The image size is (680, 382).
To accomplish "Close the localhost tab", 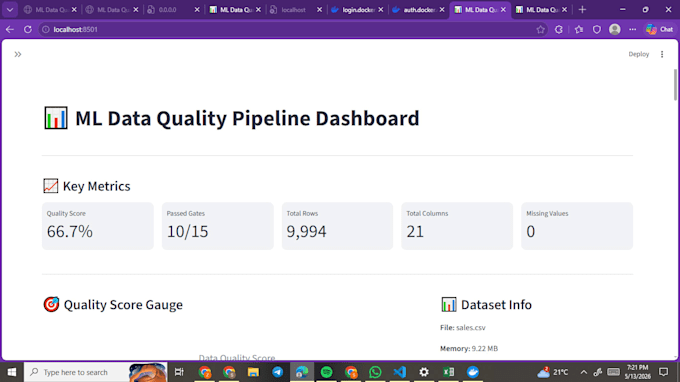I will (x=319, y=10).
